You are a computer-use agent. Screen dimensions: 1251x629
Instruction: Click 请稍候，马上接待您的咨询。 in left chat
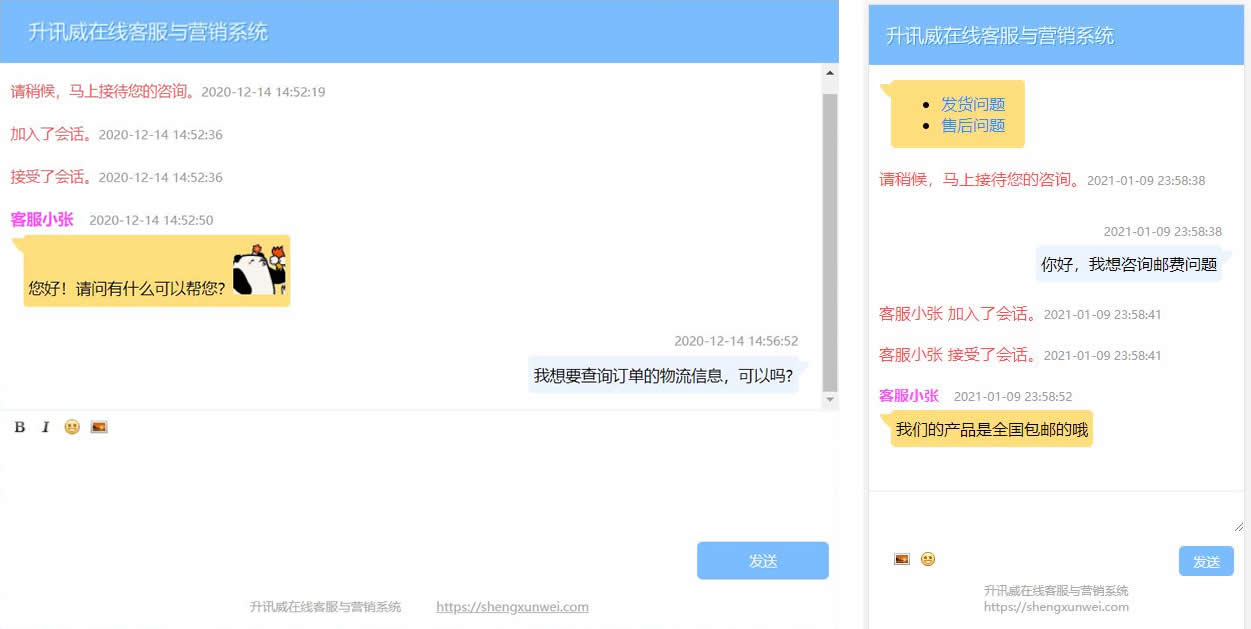click(x=105, y=91)
